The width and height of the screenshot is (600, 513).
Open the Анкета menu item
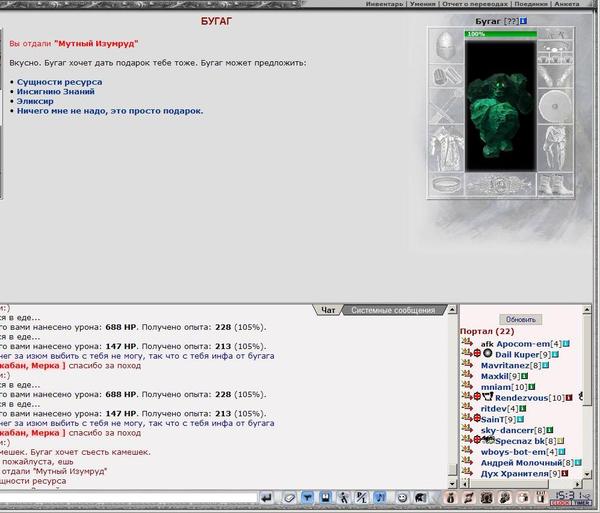tap(567, 4)
